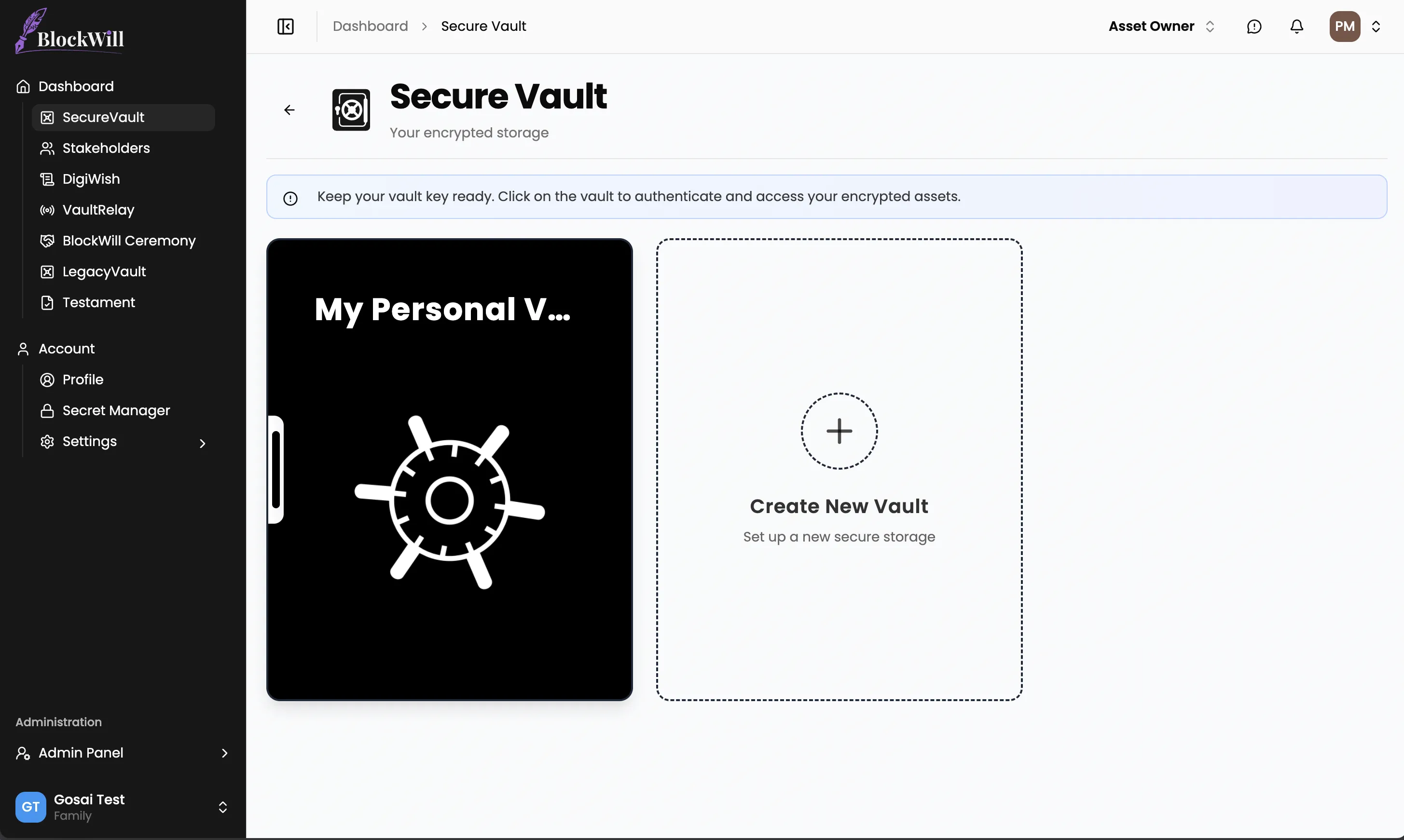Viewport: 1404px width, 840px height.
Task: Expand the Admin Panel section
Action: point(224,753)
